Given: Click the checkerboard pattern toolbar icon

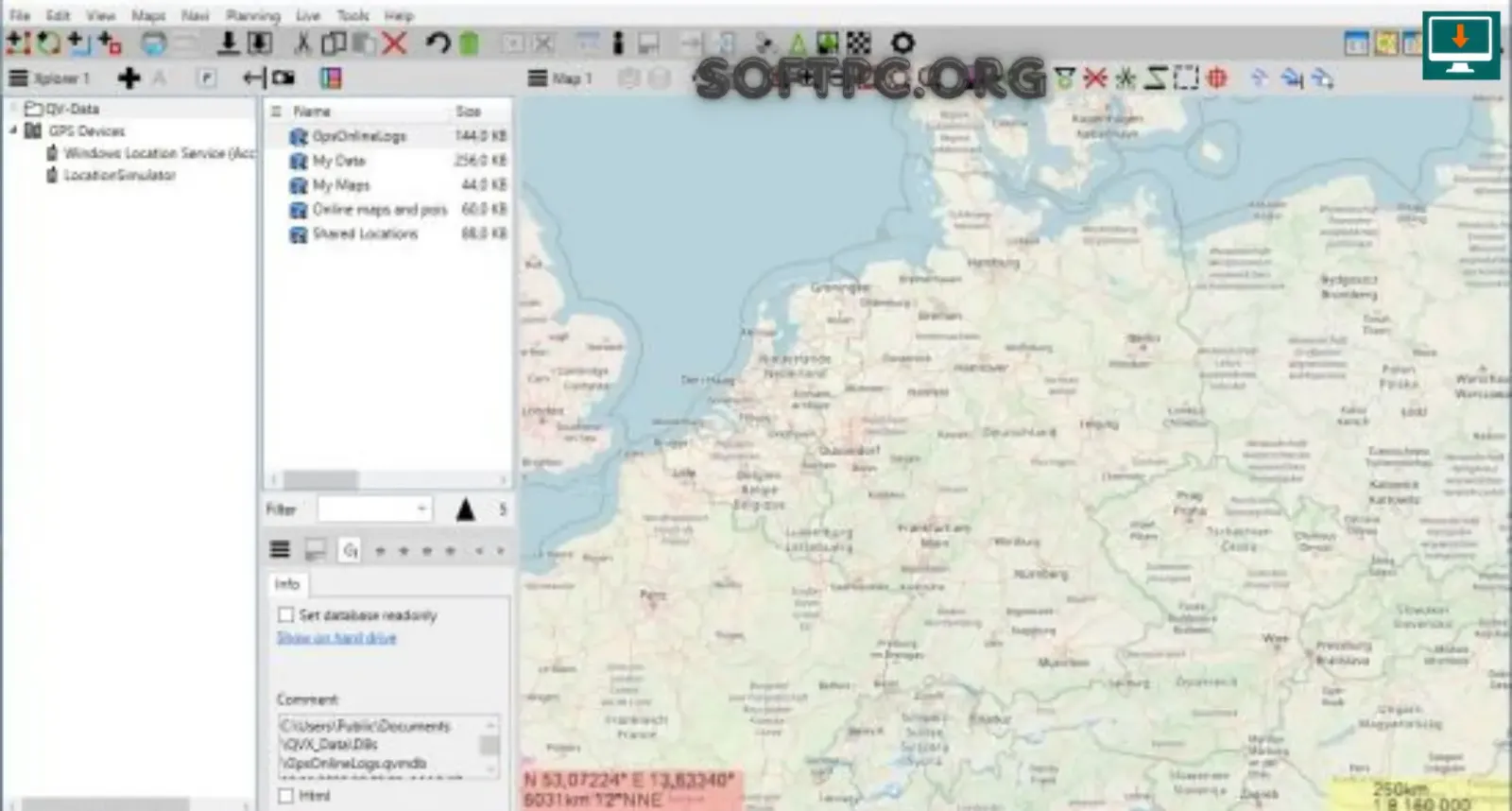Looking at the screenshot, I should pos(859,43).
